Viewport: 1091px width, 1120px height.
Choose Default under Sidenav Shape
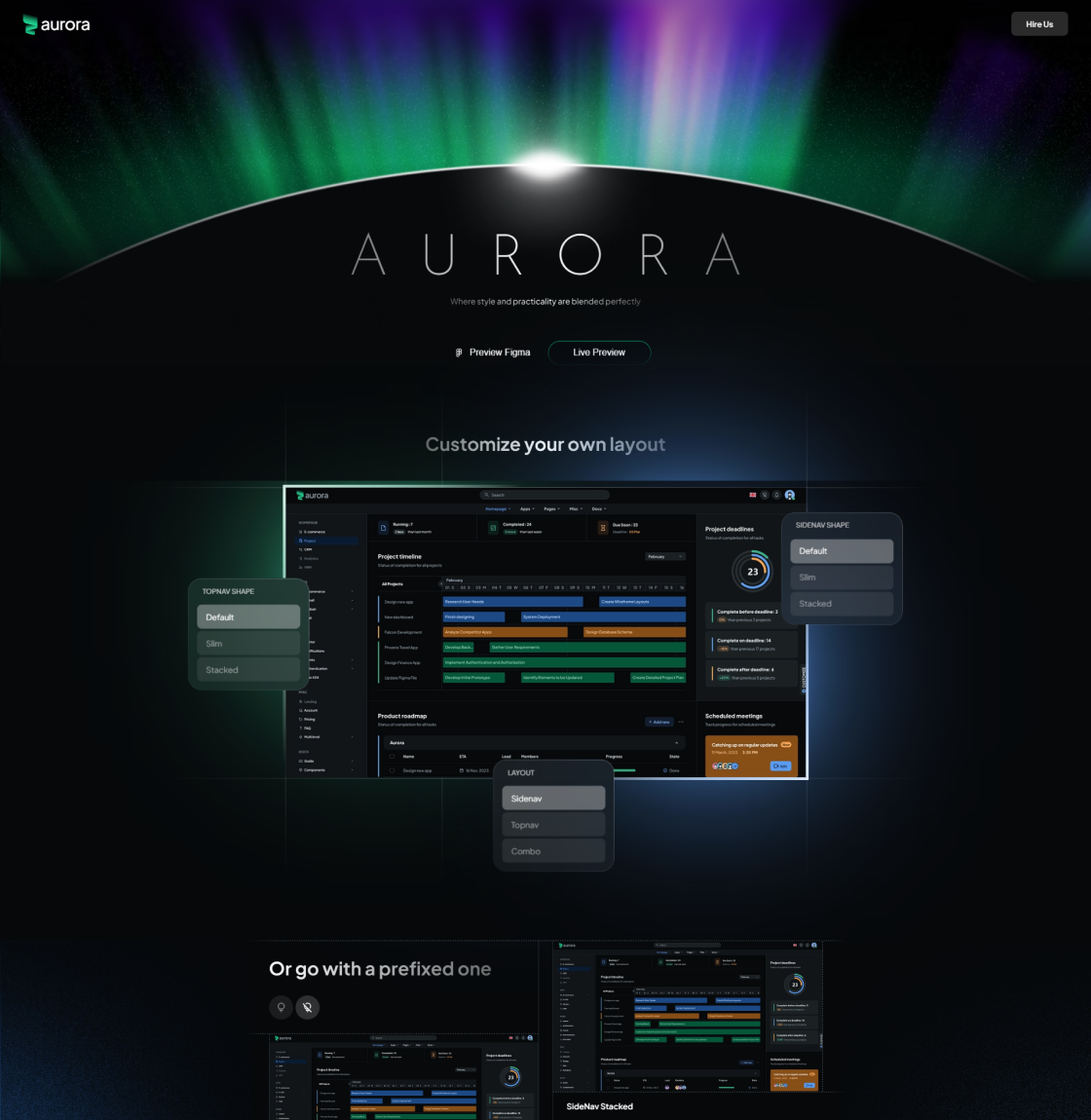[x=842, y=551]
